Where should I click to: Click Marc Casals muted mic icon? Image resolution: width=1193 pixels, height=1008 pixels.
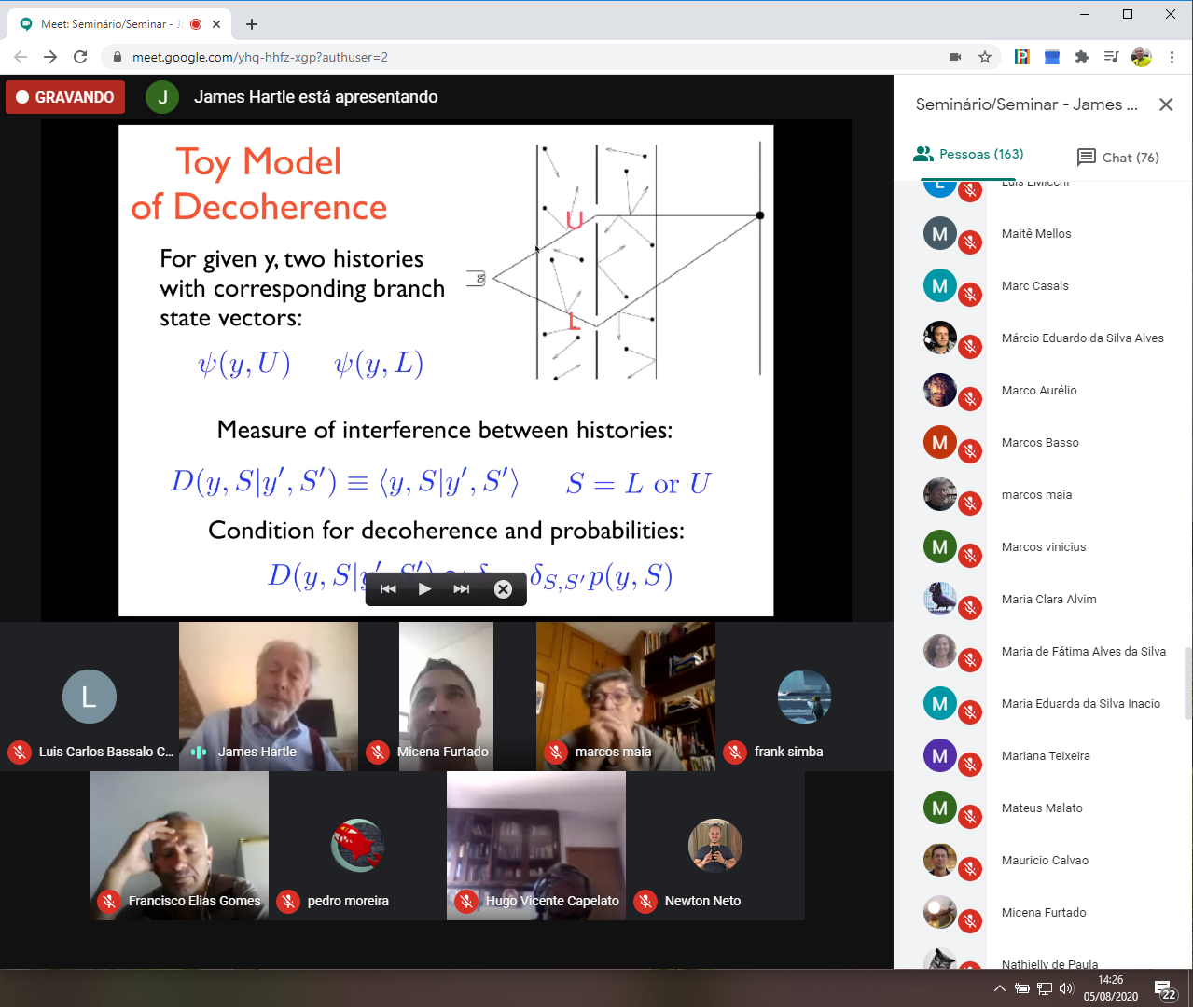point(970,295)
